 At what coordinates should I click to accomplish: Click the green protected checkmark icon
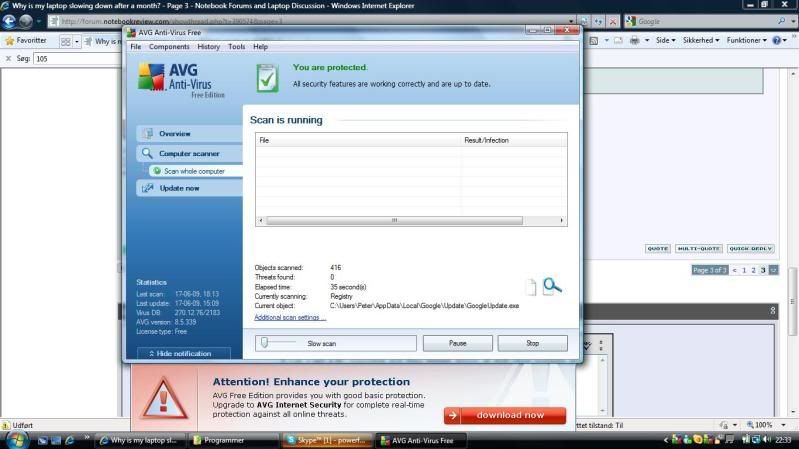point(267,78)
